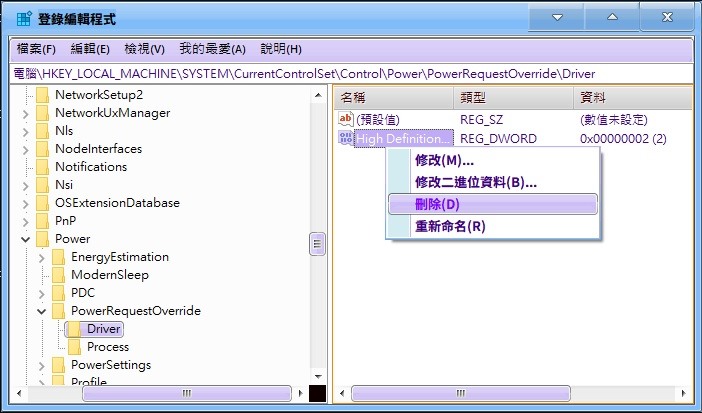Select the Process key label
Image resolution: width=702 pixels, height=413 pixels.
pos(108,347)
